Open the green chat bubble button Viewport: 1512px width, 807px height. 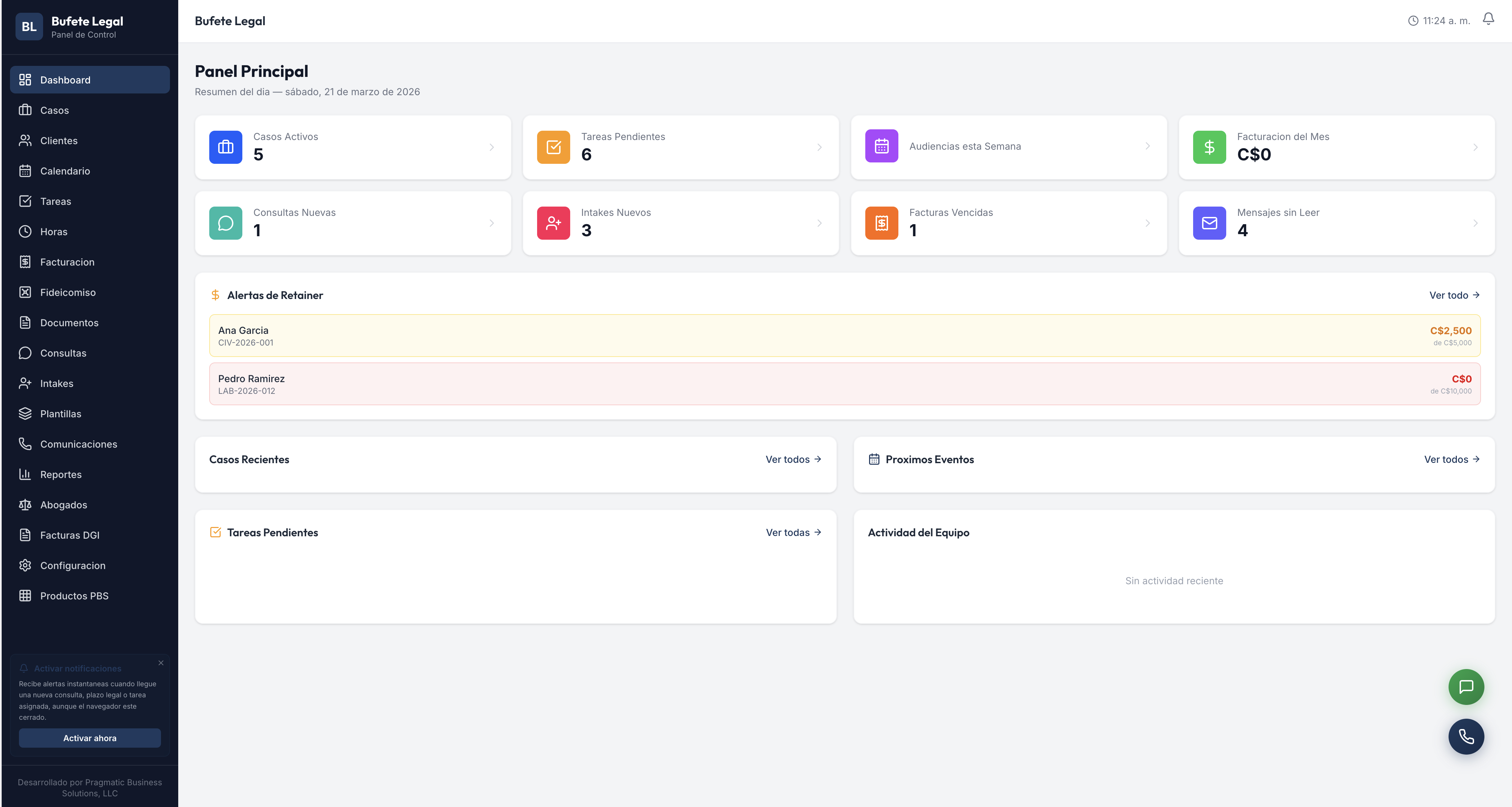pyautogui.click(x=1465, y=687)
